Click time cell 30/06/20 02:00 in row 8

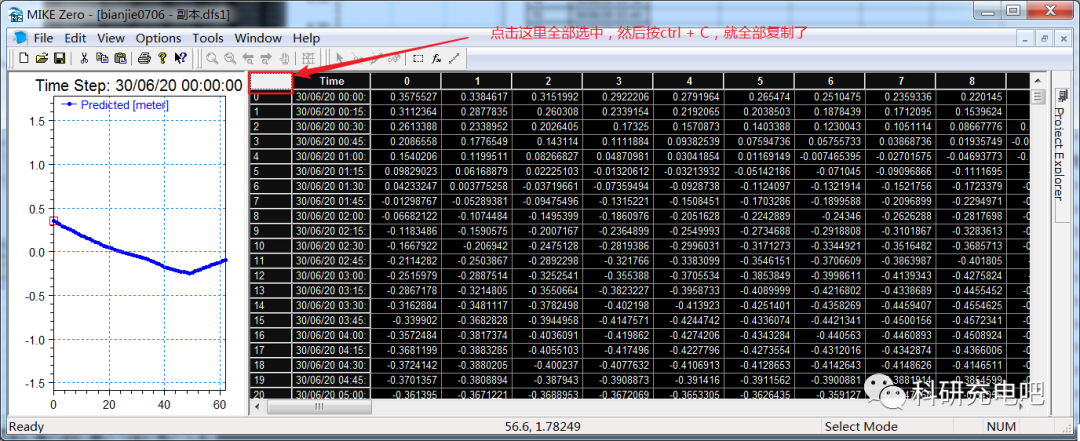331,216
